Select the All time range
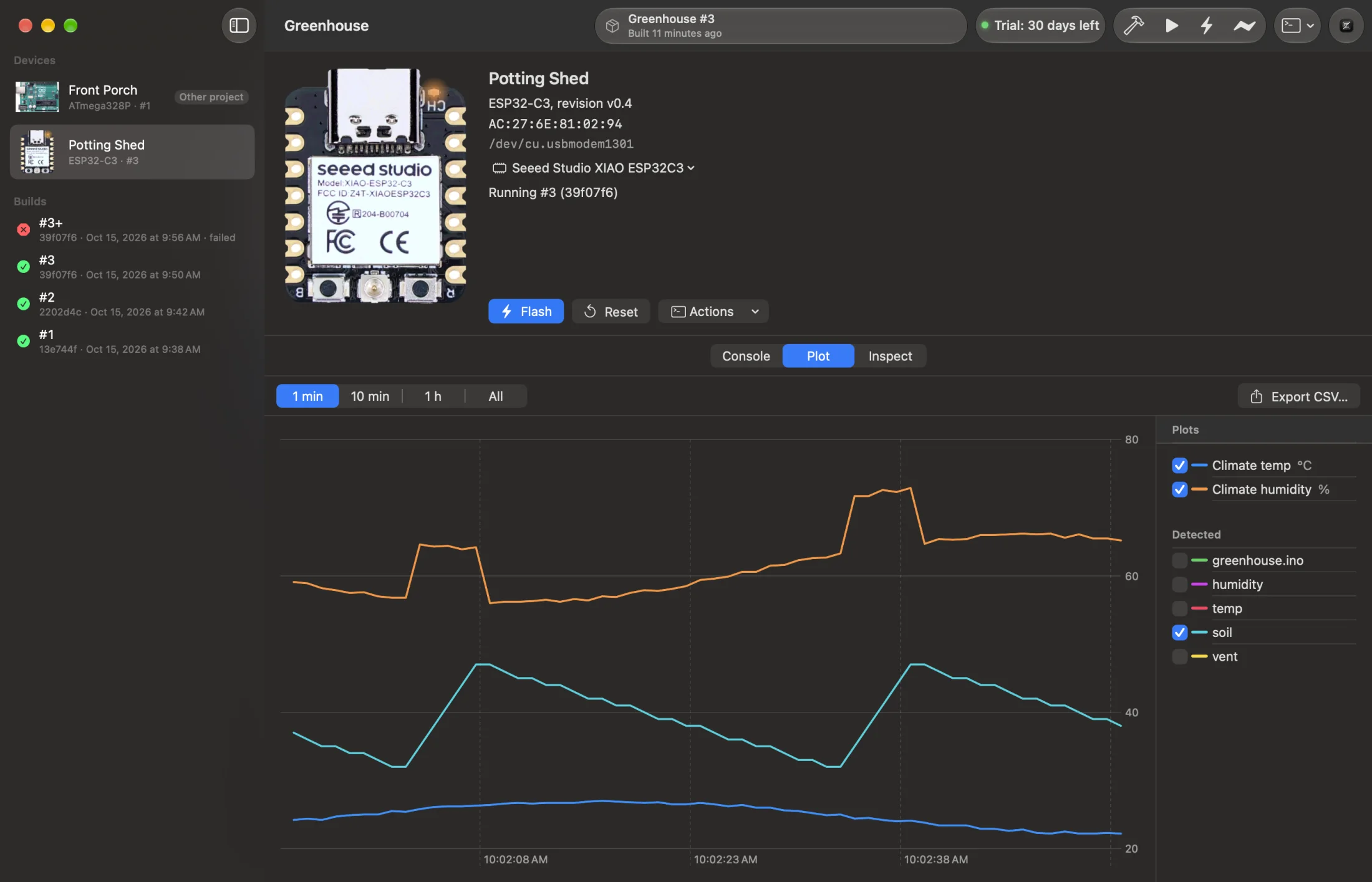The height and width of the screenshot is (882, 1372). click(x=496, y=396)
